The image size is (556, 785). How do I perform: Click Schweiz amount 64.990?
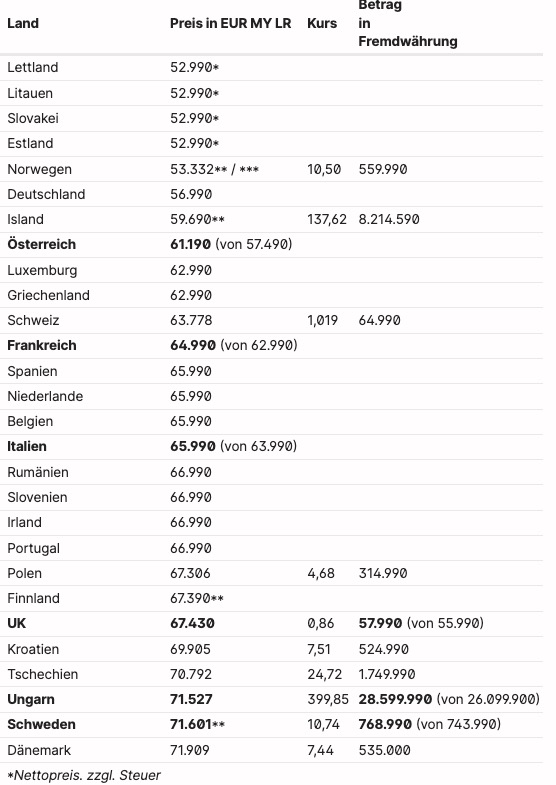(379, 320)
